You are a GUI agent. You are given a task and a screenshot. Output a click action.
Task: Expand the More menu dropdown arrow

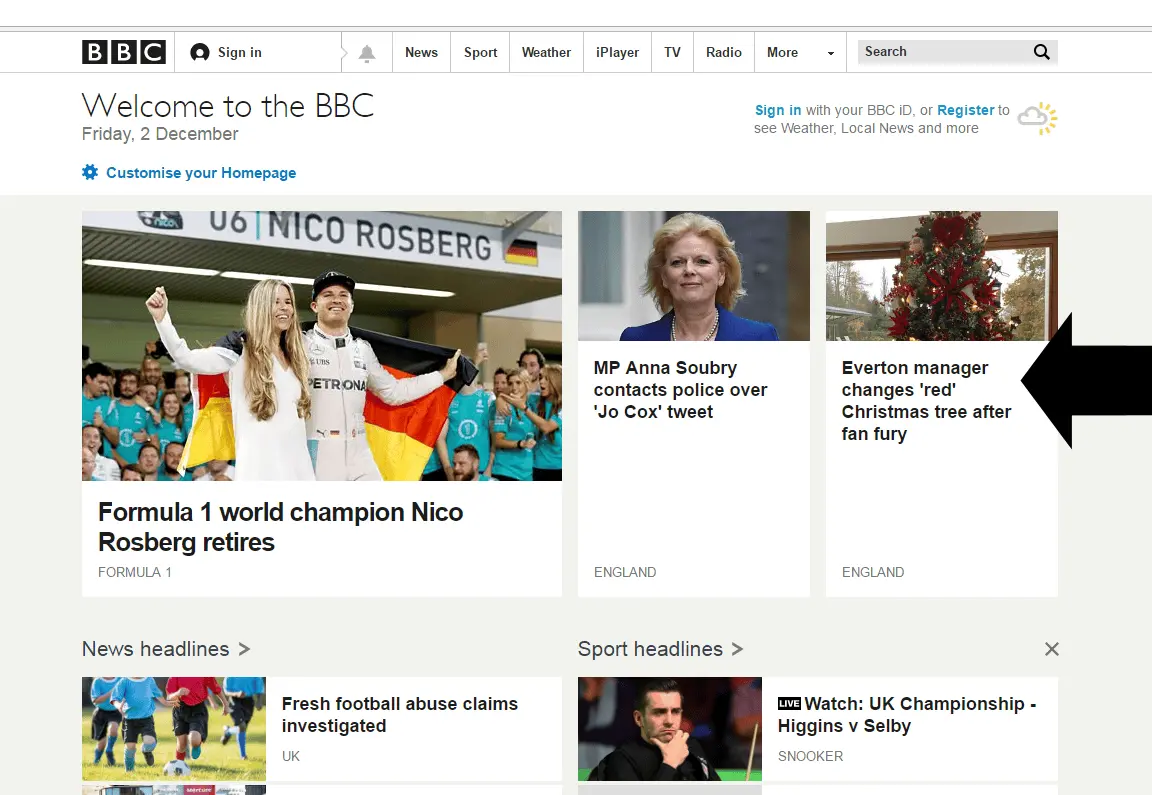point(830,53)
